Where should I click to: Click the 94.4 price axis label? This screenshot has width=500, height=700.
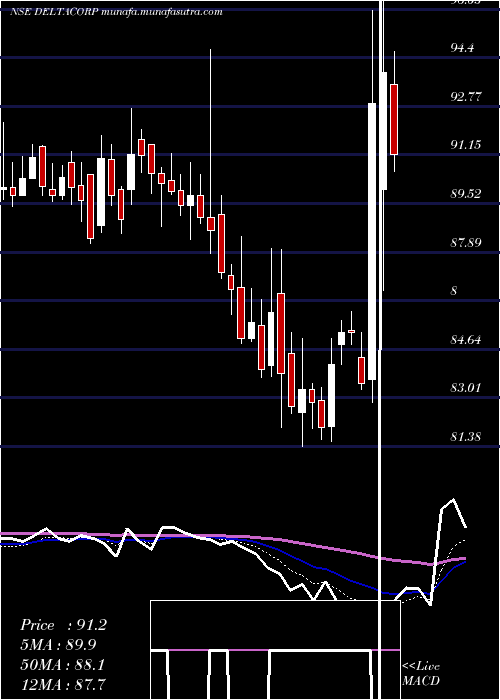(x=462, y=48)
